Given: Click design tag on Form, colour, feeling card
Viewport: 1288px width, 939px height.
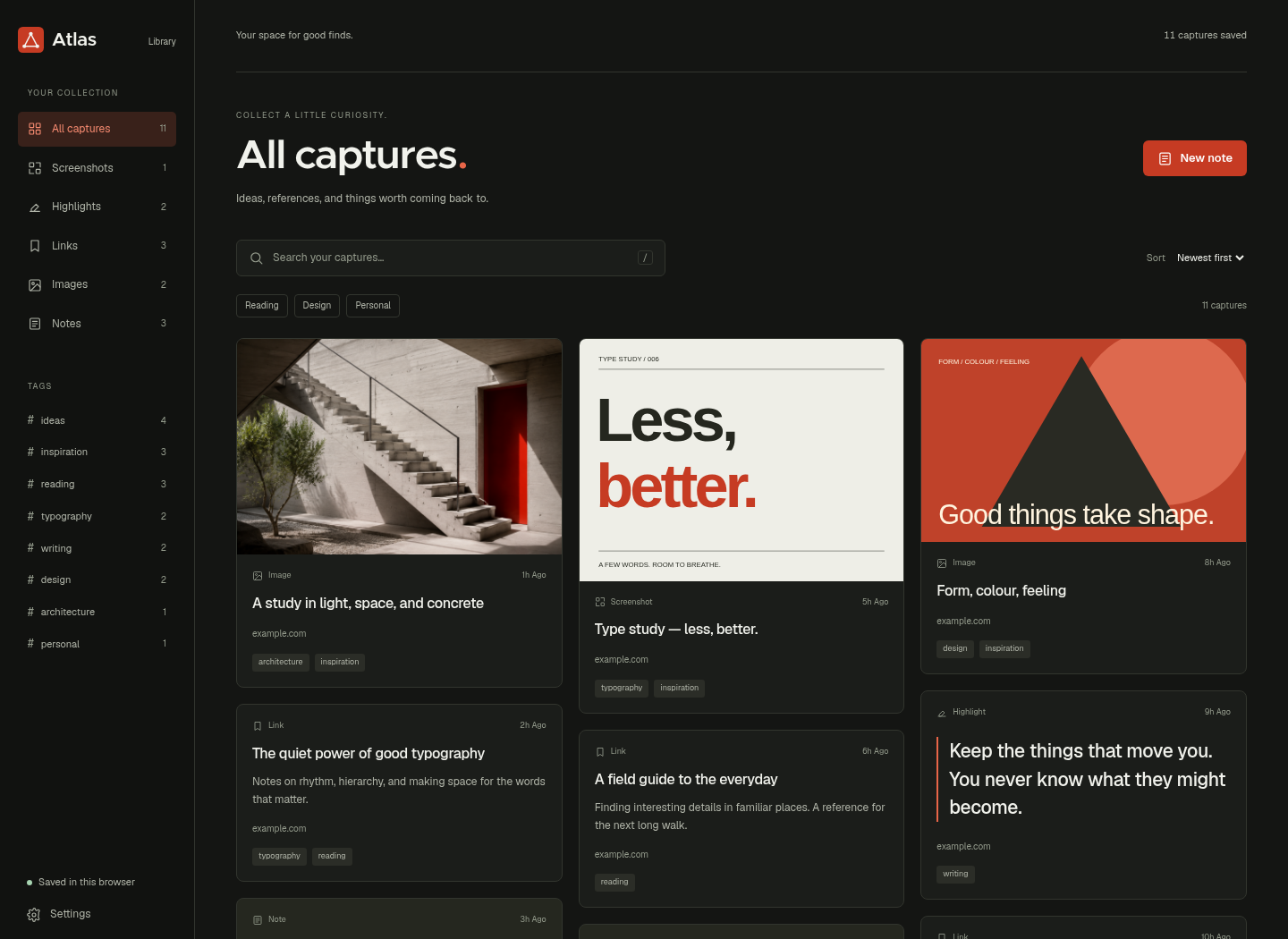Looking at the screenshot, I should 955,649.
